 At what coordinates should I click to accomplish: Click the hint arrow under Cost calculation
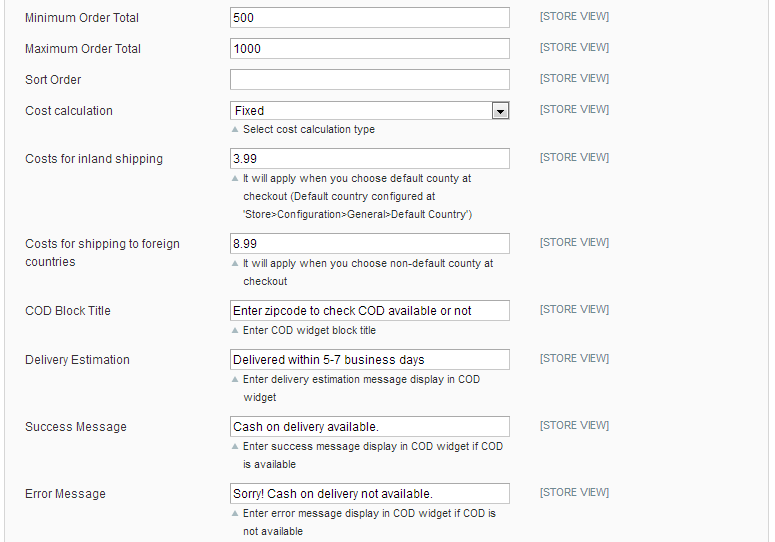point(235,130)
